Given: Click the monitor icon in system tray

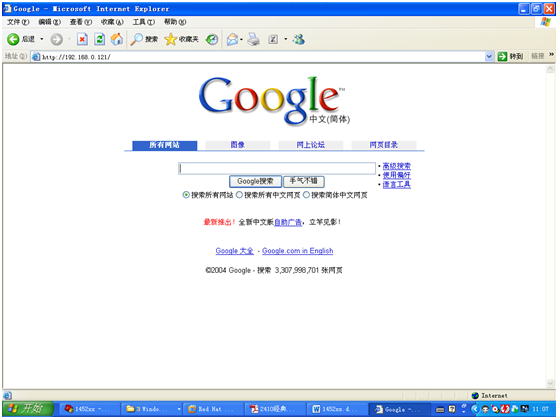Looking at the screenshot, I should pos(524,409).
